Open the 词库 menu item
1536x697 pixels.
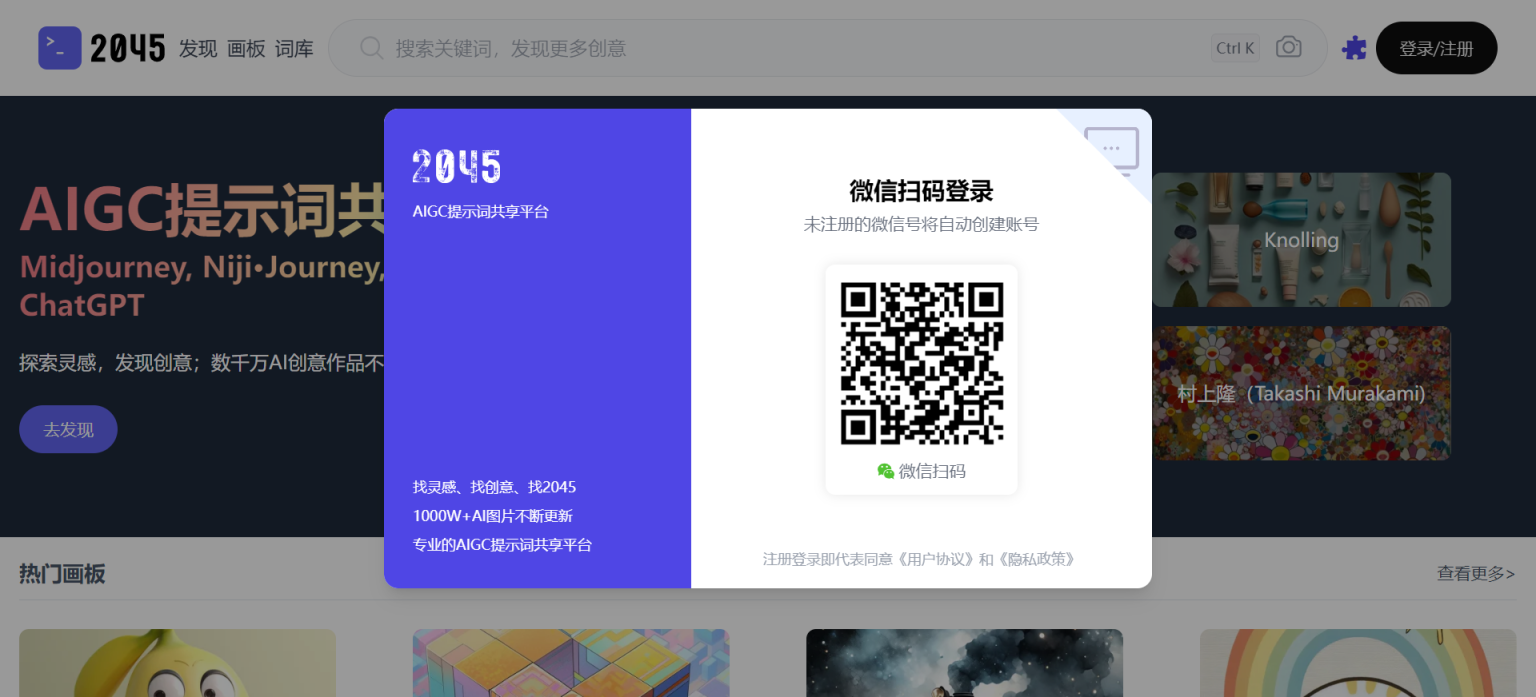(293, 48)
